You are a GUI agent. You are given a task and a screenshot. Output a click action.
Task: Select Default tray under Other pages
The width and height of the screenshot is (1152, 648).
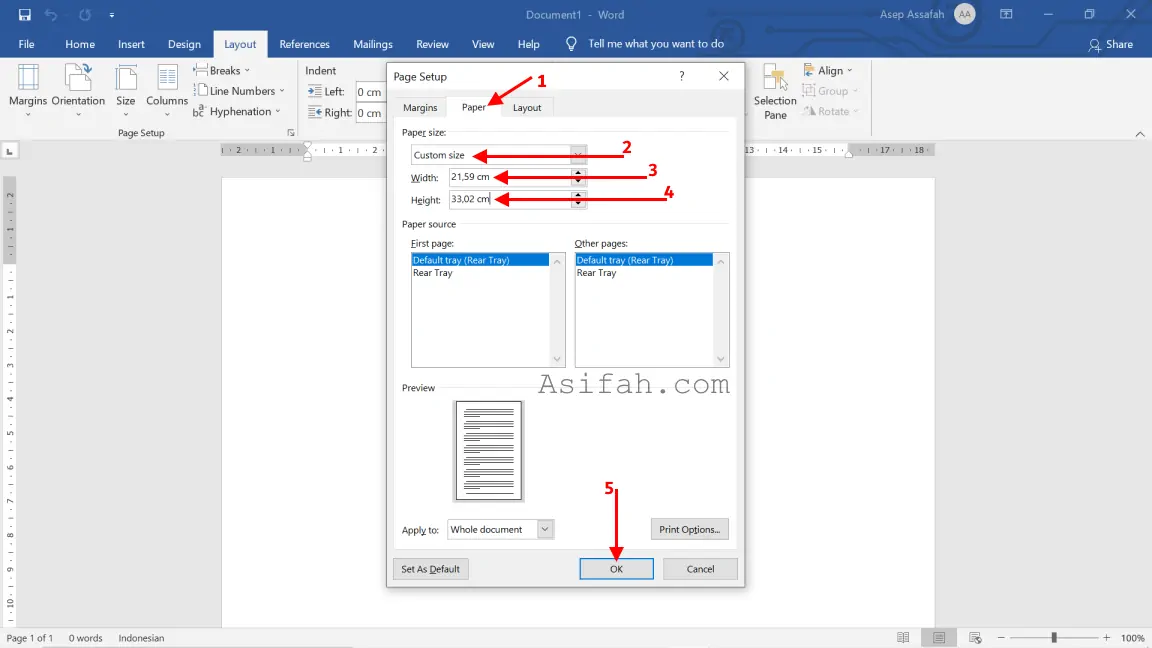pos(644,260)
